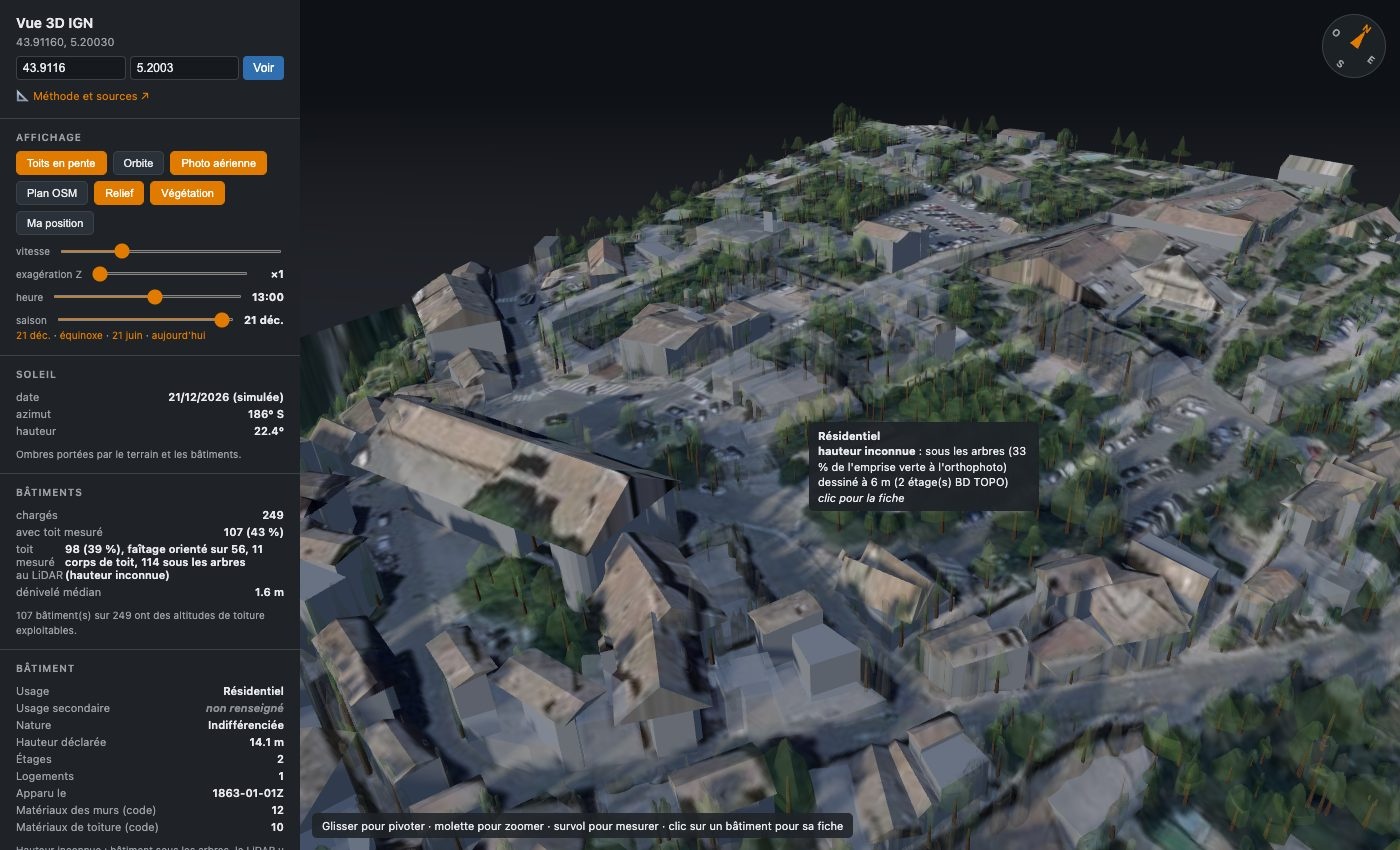Choose the équinoxe season preset
Screen dimensions: 1400x850
[x=79, y=336]
